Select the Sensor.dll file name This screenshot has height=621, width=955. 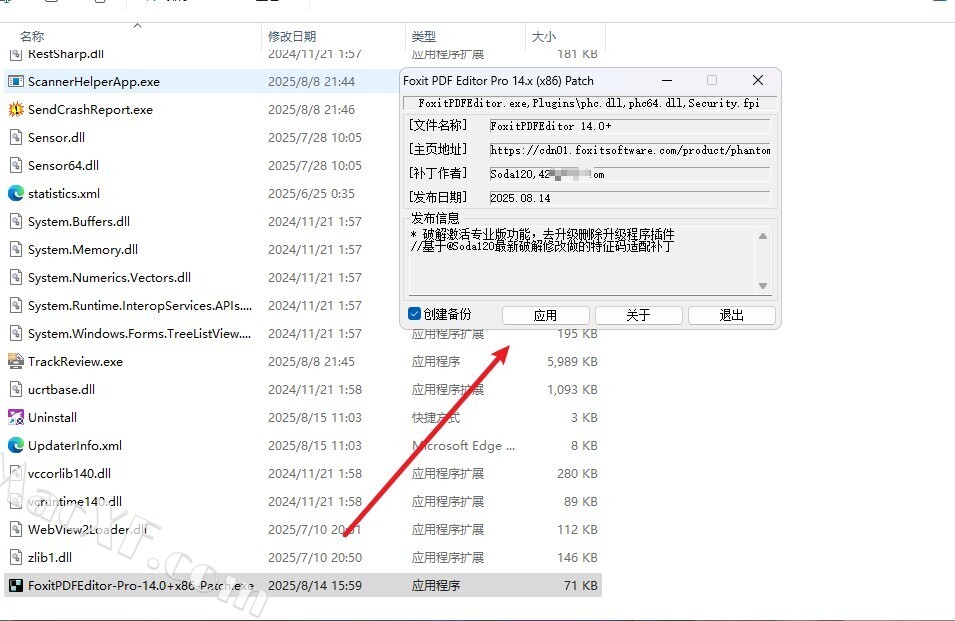click(56, 138)
